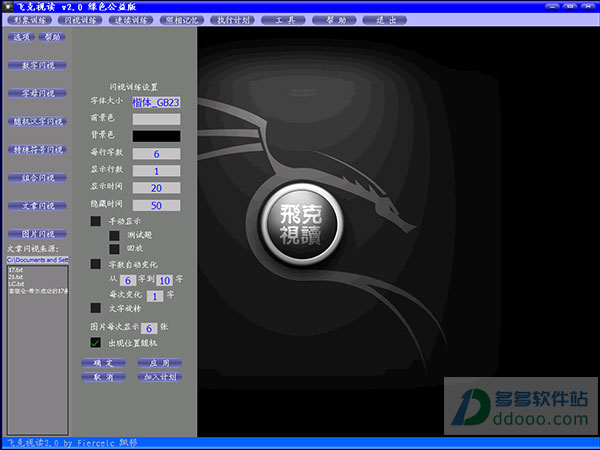This screenshot has height=450, width=600.
Task: Enable the 文字旋转 checkbox
Action: (x=96, y=308)
